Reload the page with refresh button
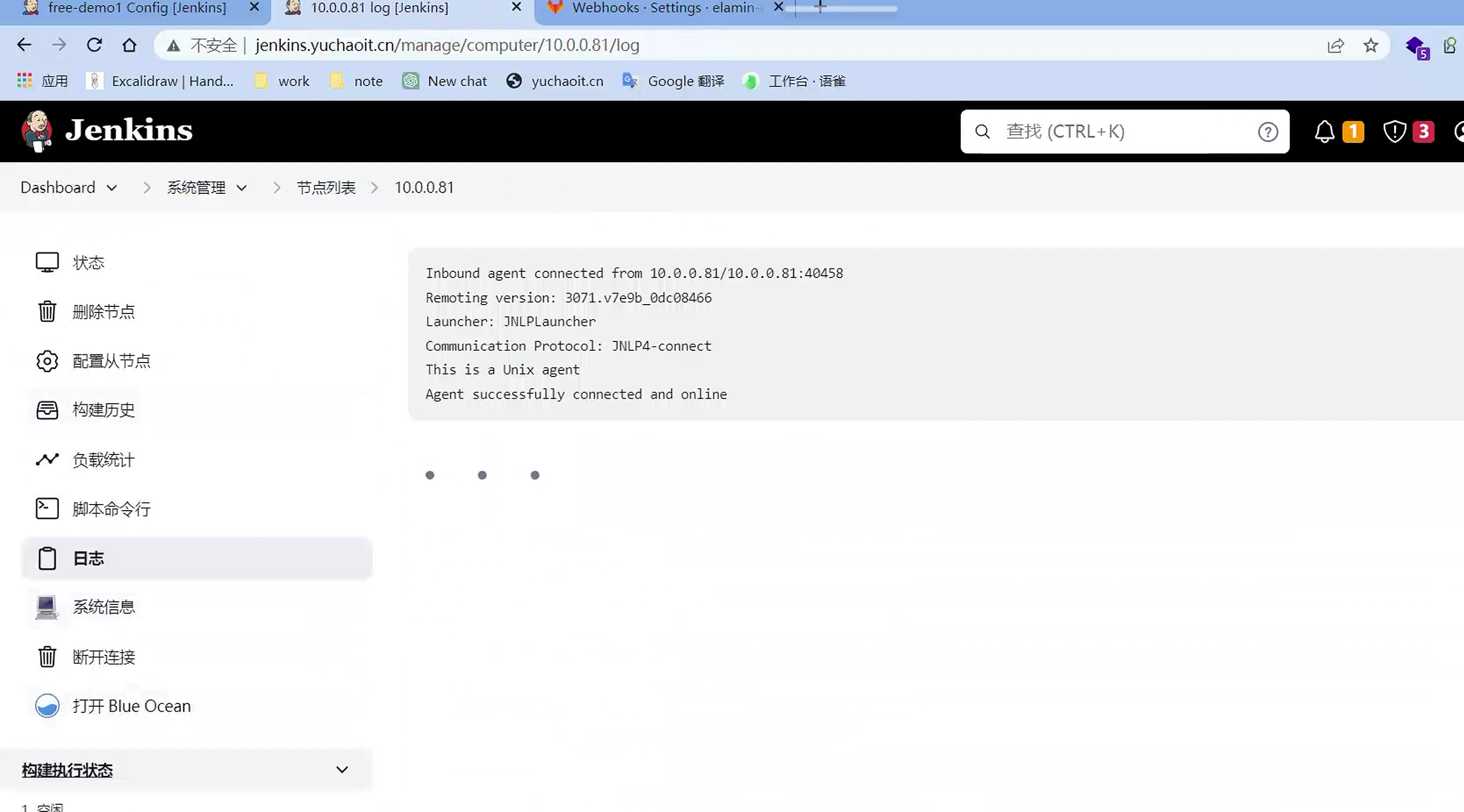 (94, 45)
